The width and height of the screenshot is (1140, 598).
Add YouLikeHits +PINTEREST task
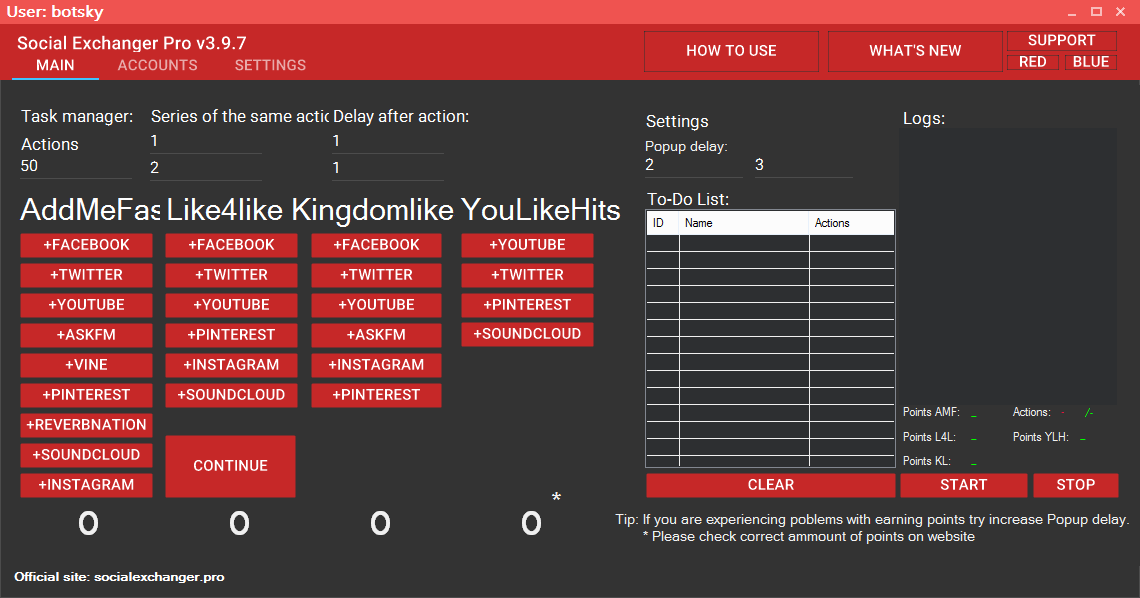527,305
